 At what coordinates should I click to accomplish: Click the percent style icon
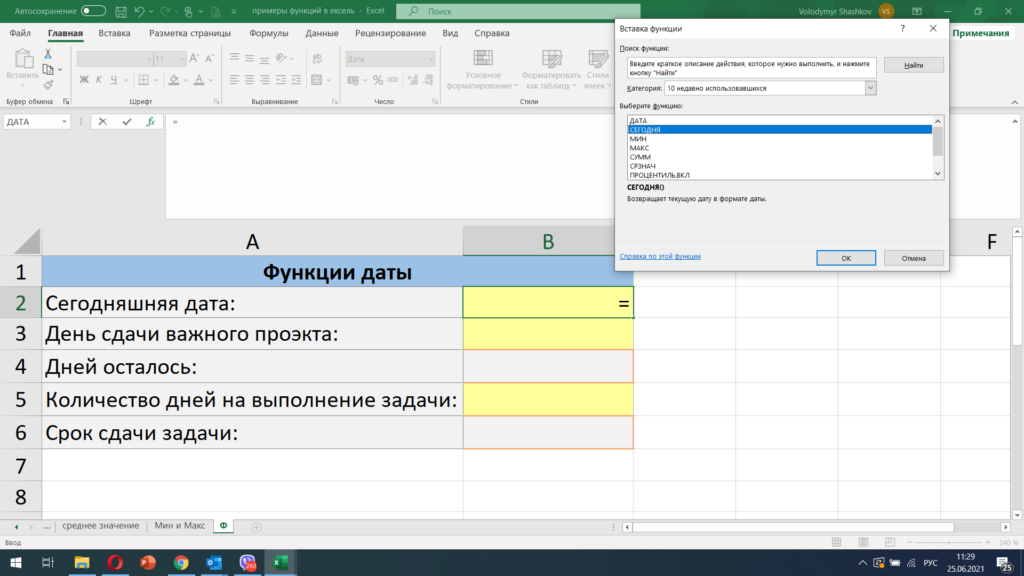pos(377,80)
